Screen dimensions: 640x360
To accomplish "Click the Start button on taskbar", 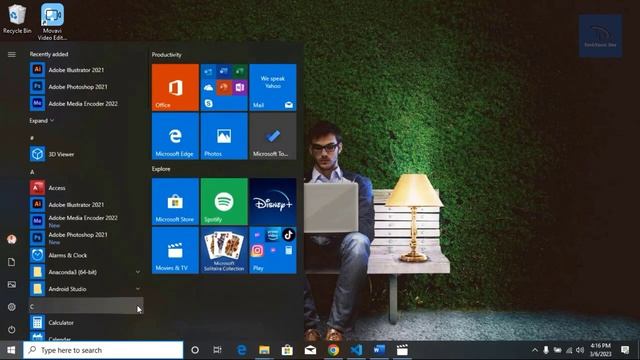I will [11, 350].
